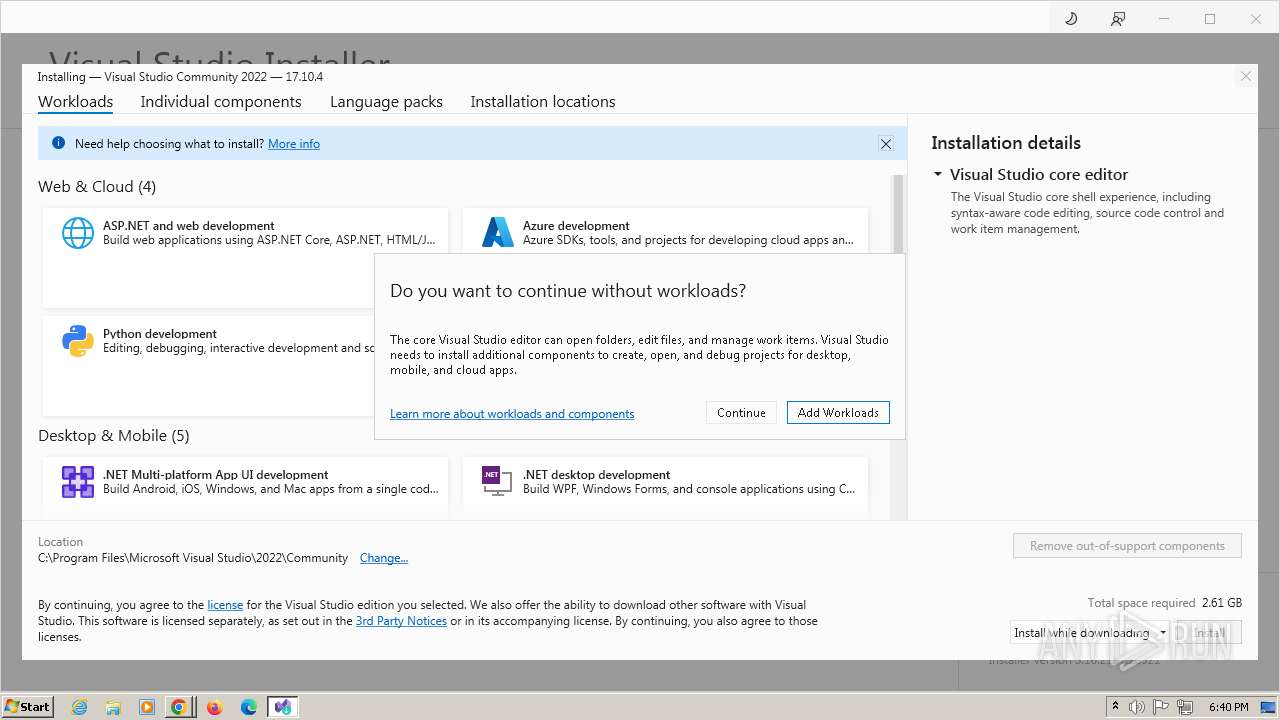Open Windows Media Player taskbar icon
1280x720 pixels.
click(x=147, y=707)
